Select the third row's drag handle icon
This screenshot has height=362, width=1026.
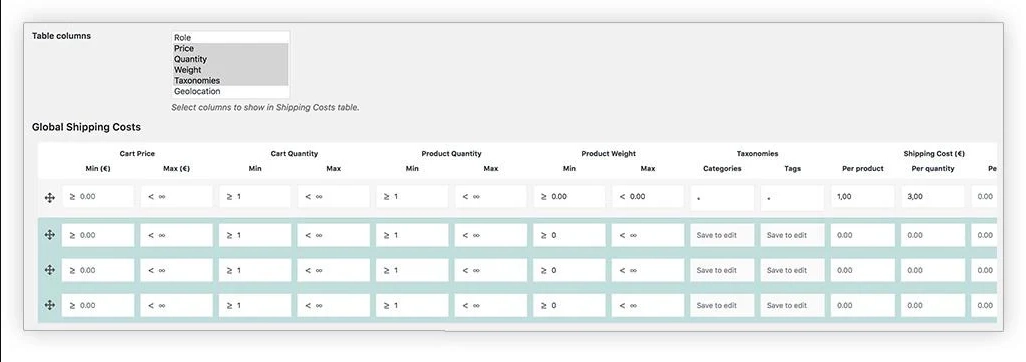pos(50,270)
